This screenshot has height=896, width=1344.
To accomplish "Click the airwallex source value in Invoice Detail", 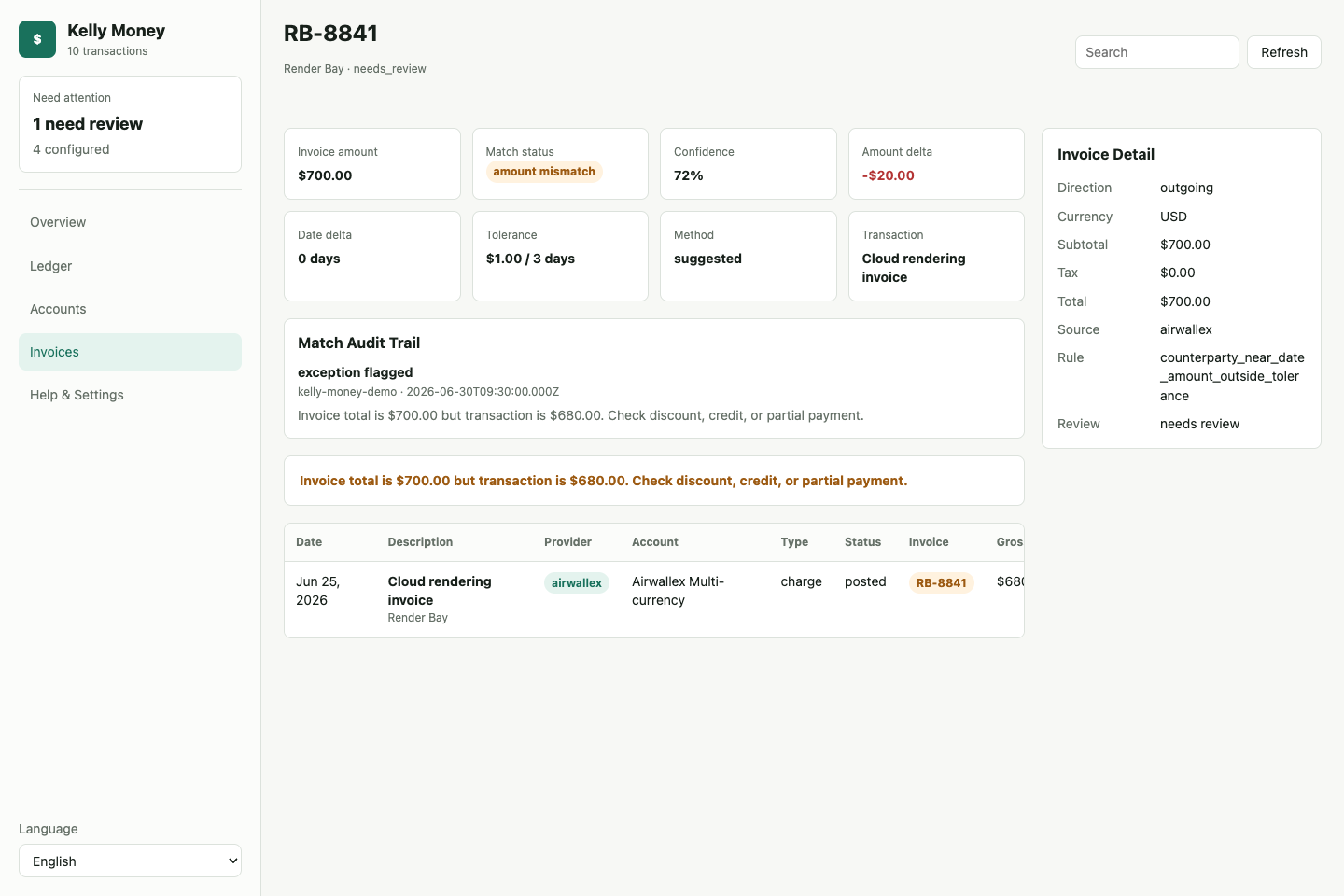I will [x=1186, y=329].
